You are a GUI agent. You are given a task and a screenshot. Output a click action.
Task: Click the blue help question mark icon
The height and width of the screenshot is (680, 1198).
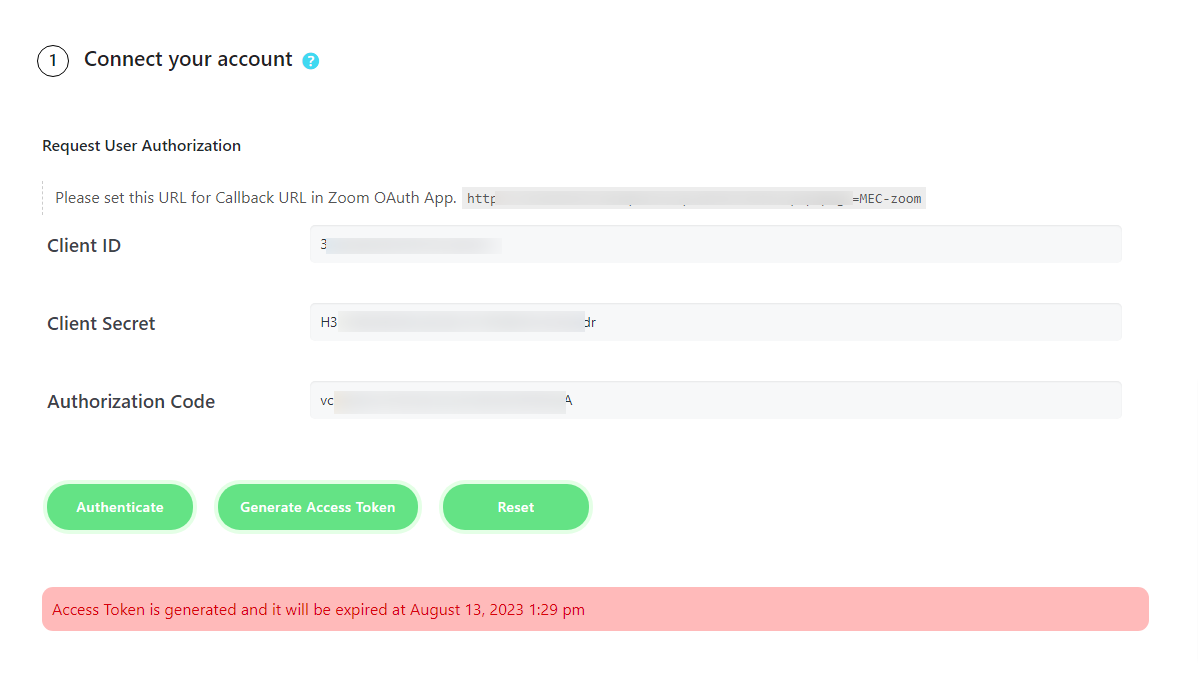click(x=311, y=61)
